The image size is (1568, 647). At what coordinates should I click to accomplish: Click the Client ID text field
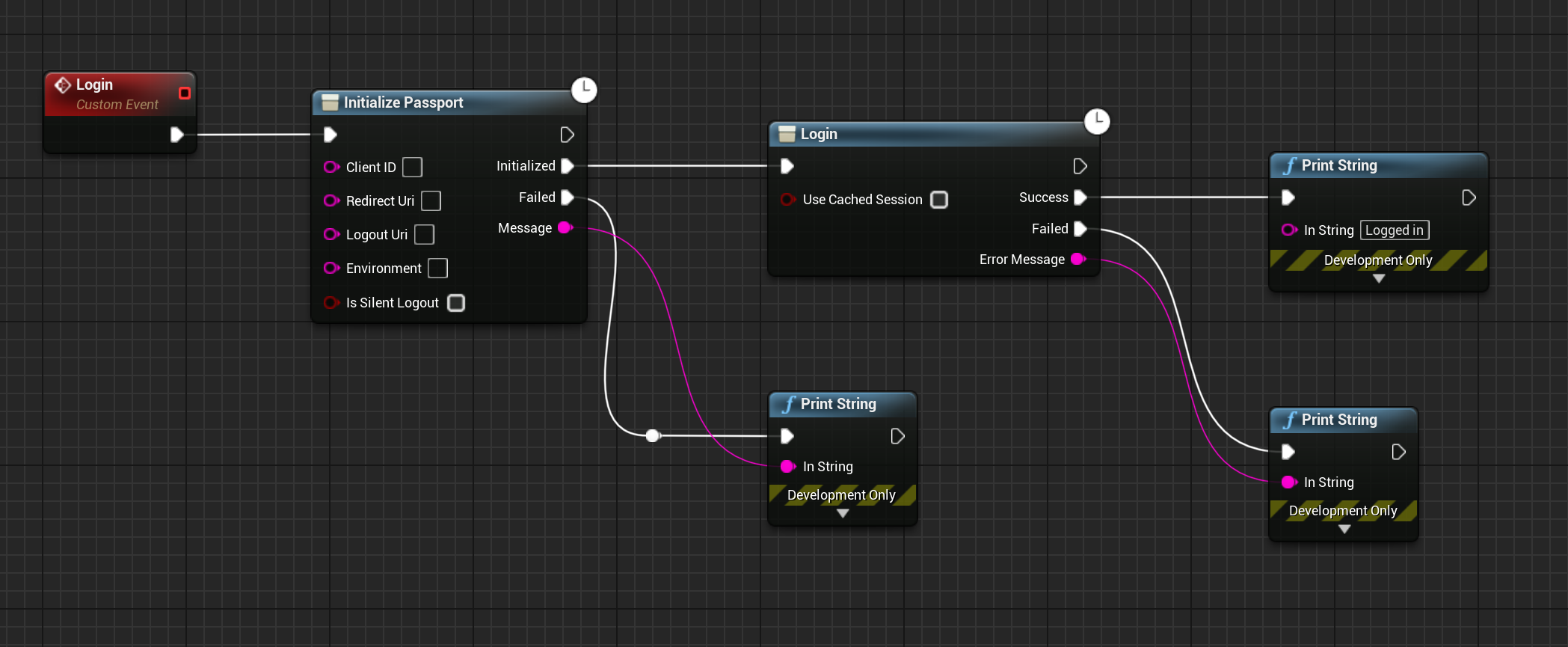pos(412,167)
